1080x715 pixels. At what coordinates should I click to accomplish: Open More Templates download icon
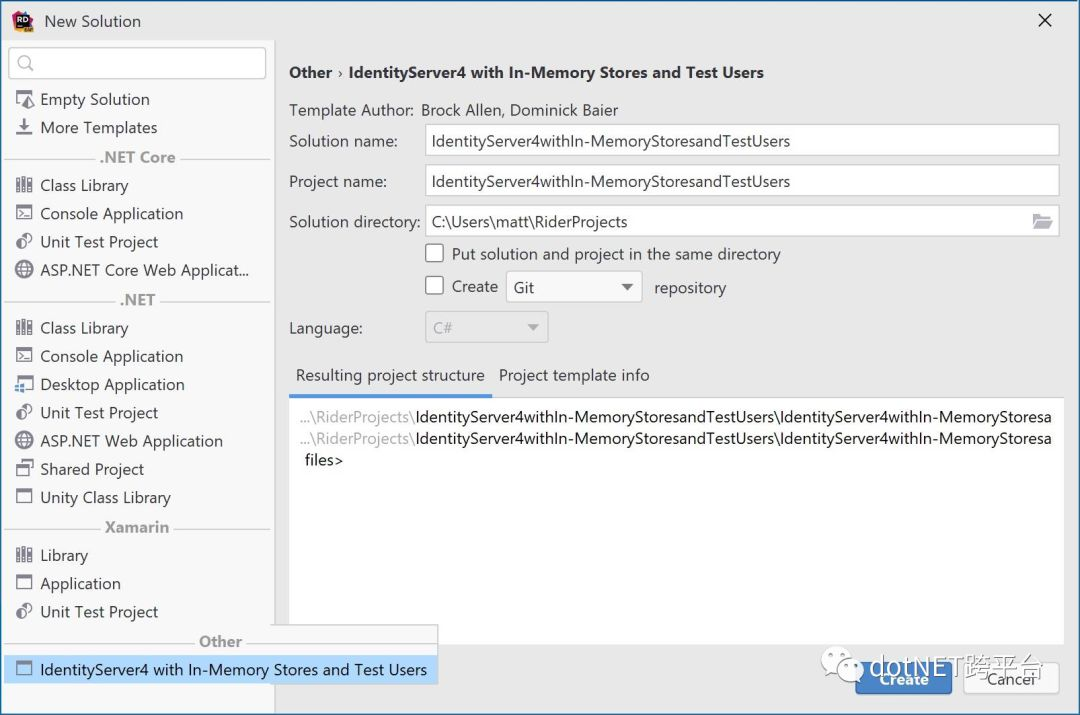(x=24, y=127)
